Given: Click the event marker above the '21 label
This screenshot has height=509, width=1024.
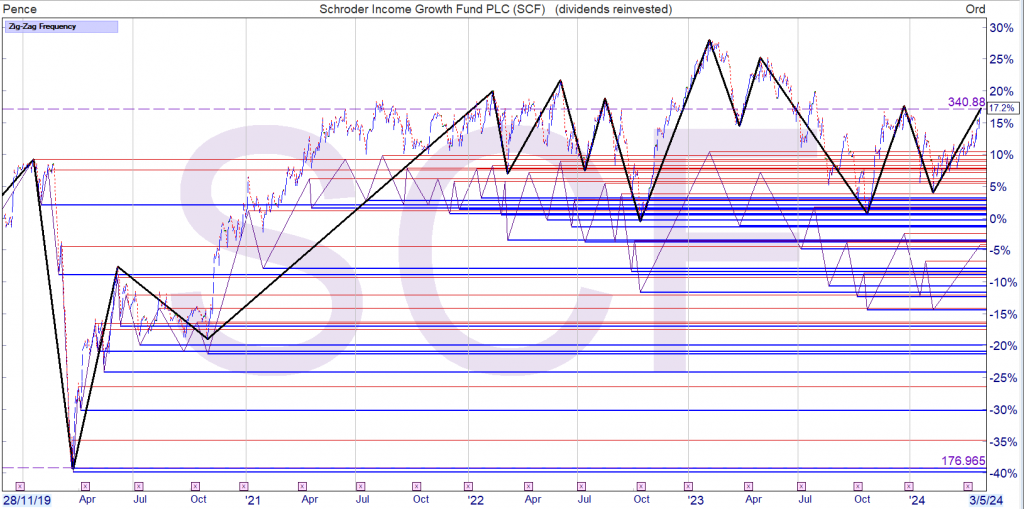Looking at the screenshot, I should pos(244,486).
